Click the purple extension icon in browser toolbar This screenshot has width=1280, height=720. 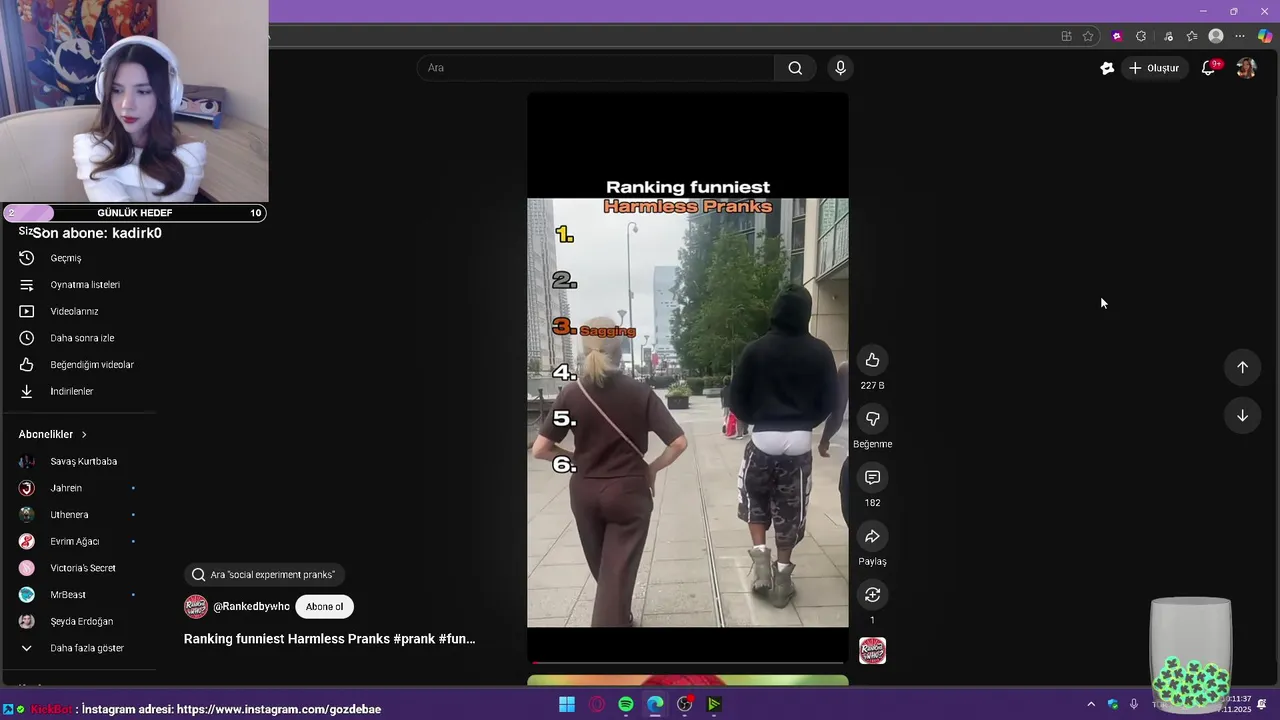click(x=1117, y=36)
